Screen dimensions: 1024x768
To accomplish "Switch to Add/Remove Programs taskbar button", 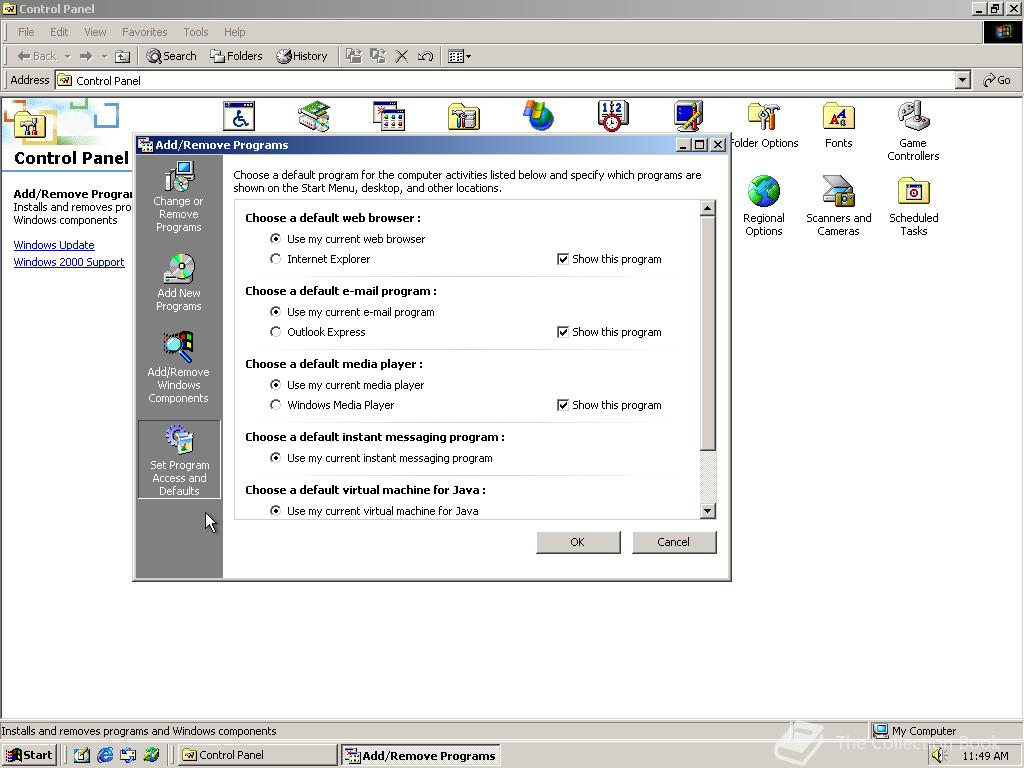I will [x=421, y=756].
